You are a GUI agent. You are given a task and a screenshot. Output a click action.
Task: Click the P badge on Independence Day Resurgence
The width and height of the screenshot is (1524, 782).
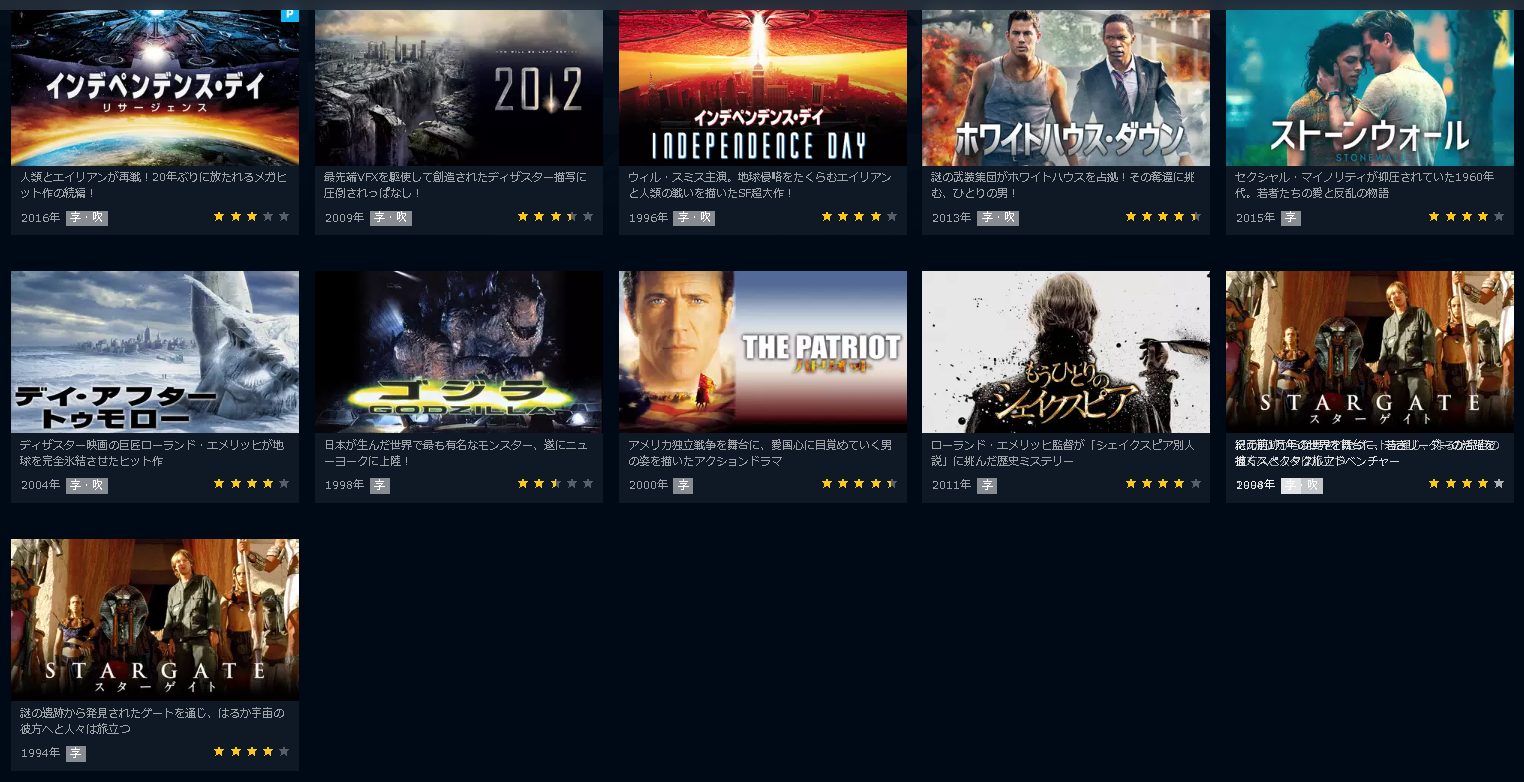(291, 16)
